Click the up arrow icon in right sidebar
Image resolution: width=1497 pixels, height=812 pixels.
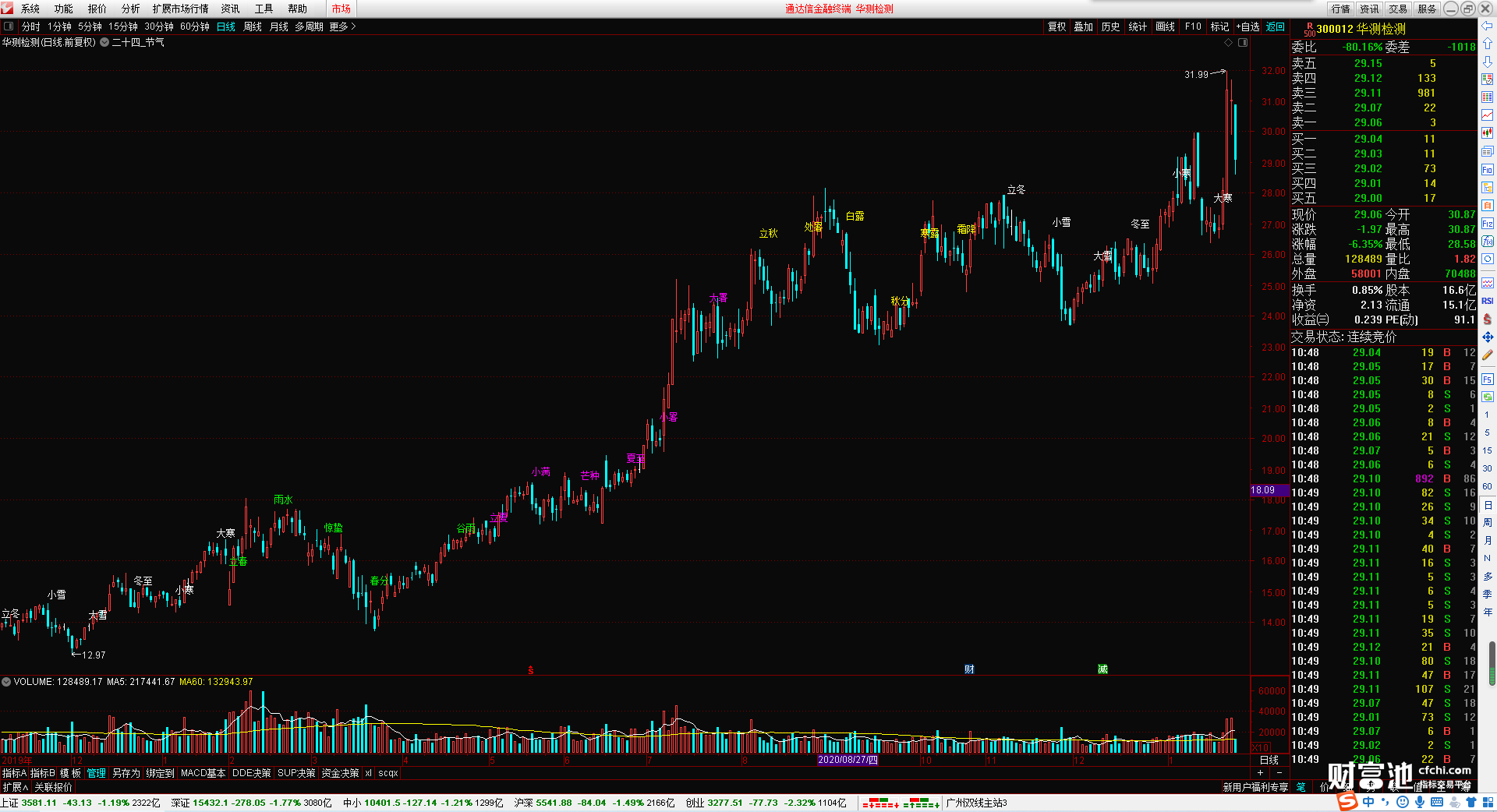[x=1487, y=44]
